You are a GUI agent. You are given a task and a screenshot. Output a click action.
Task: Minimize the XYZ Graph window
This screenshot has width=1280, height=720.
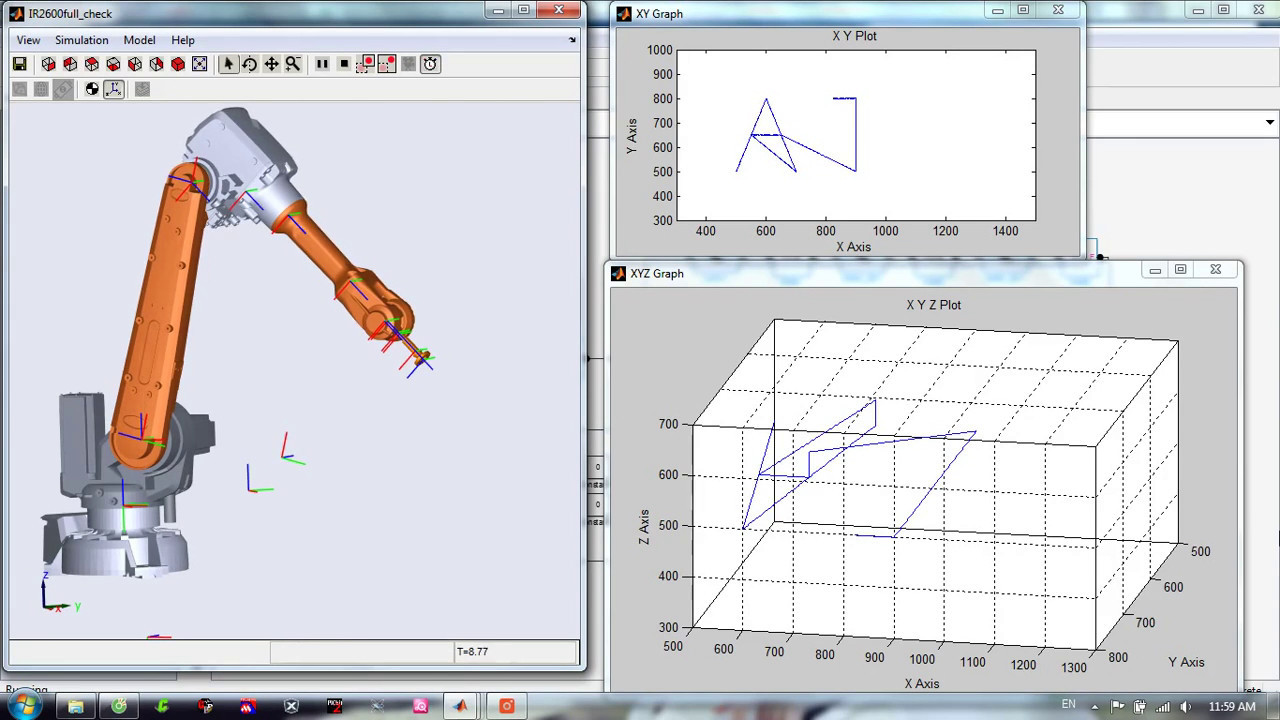point(1155,270)
